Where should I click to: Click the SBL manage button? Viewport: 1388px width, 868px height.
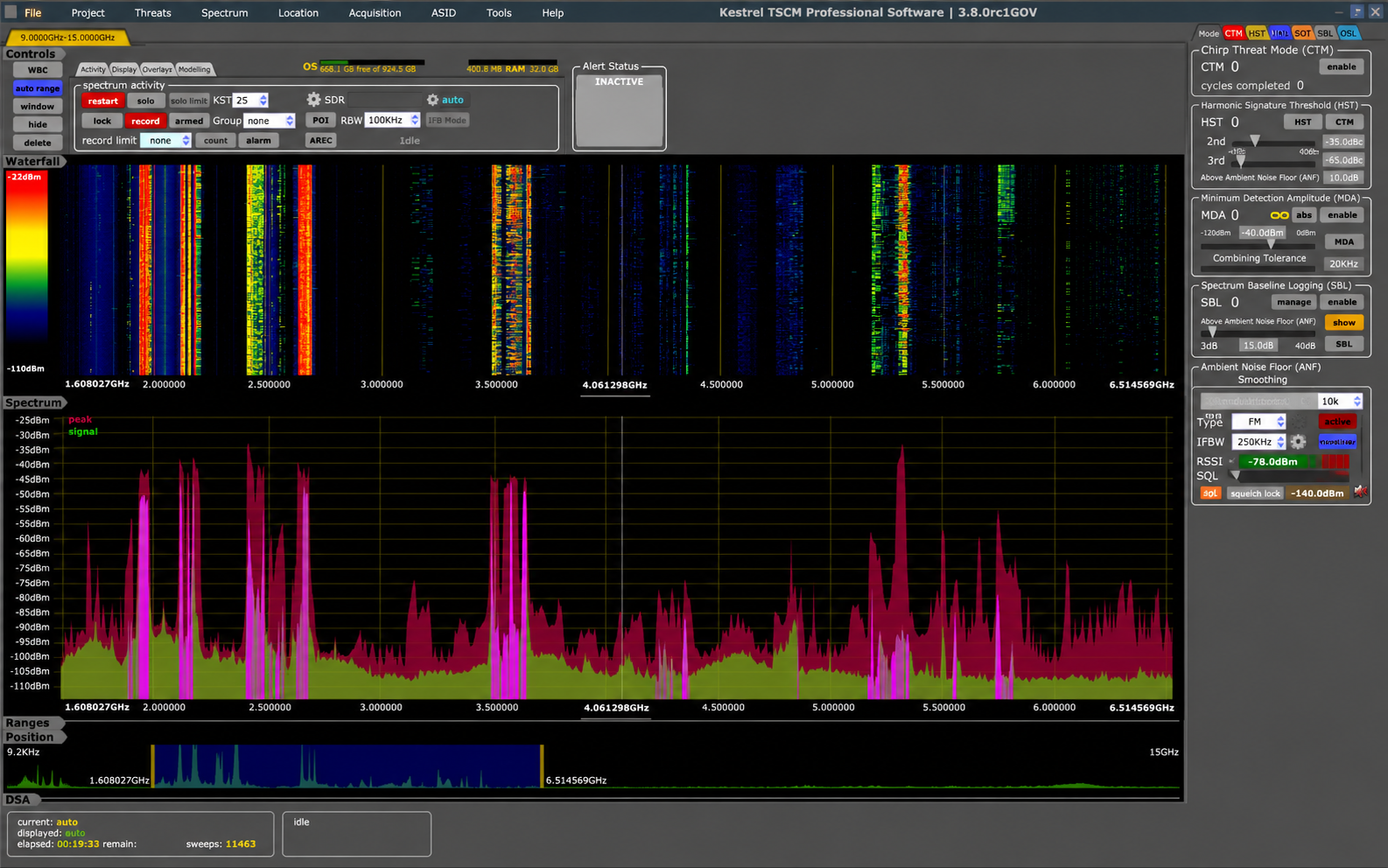1293,302
